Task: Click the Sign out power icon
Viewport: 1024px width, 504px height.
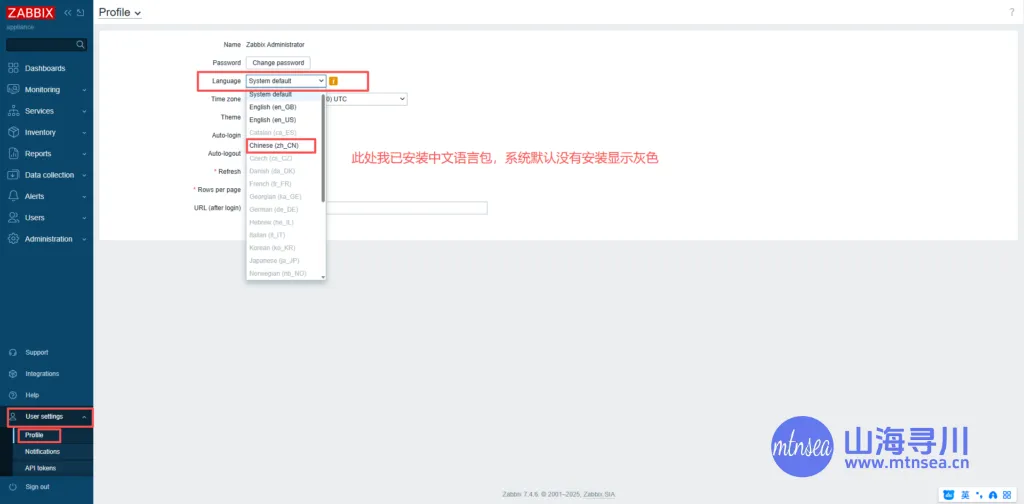Action: tap(12, 487)
